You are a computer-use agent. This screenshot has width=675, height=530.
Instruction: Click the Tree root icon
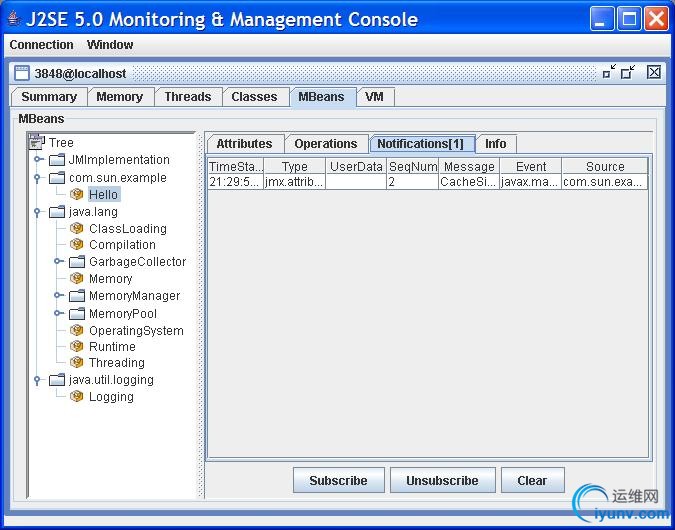[x=37, y=142]
